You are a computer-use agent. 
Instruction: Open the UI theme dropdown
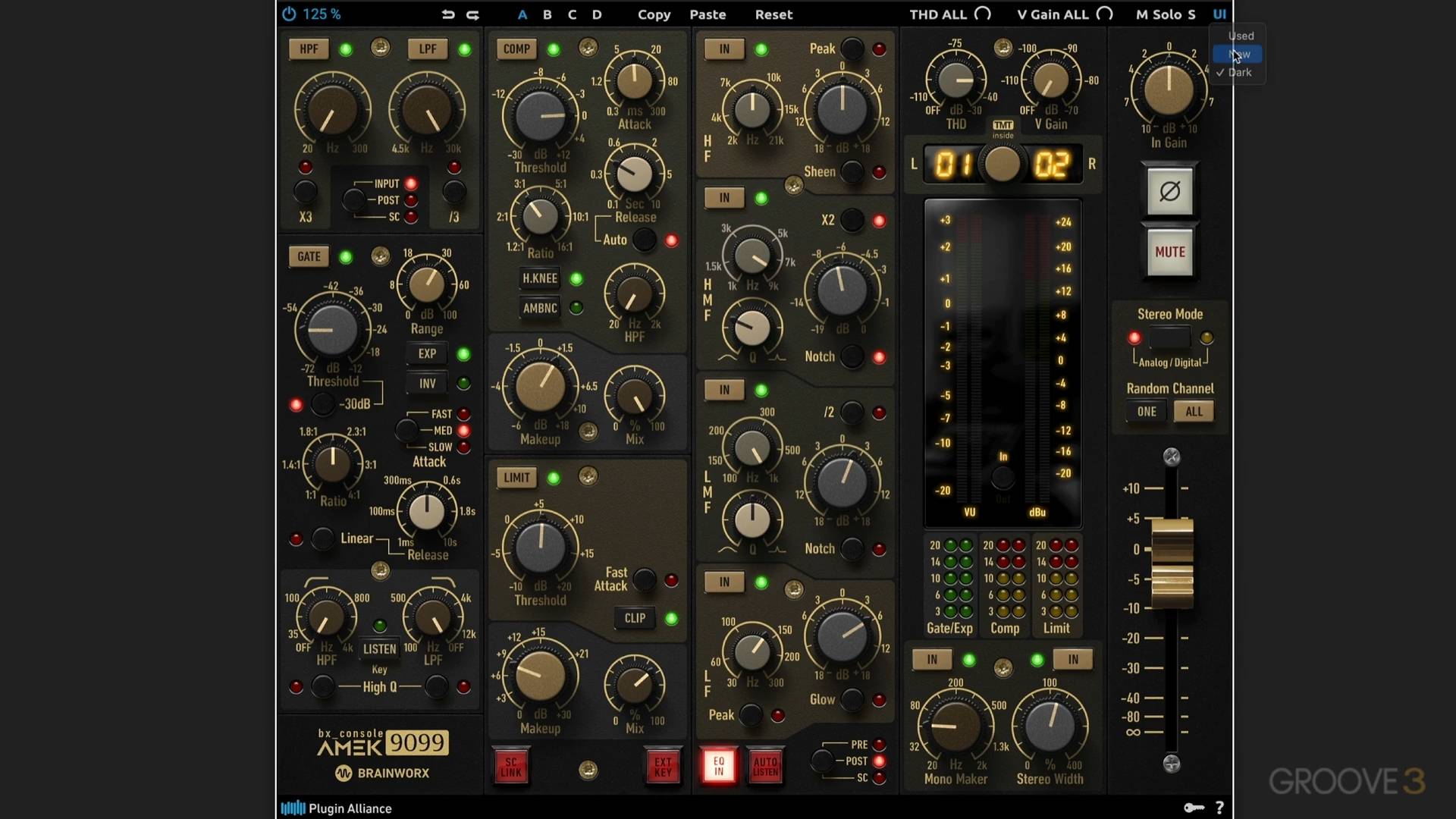click(1219, 14)
